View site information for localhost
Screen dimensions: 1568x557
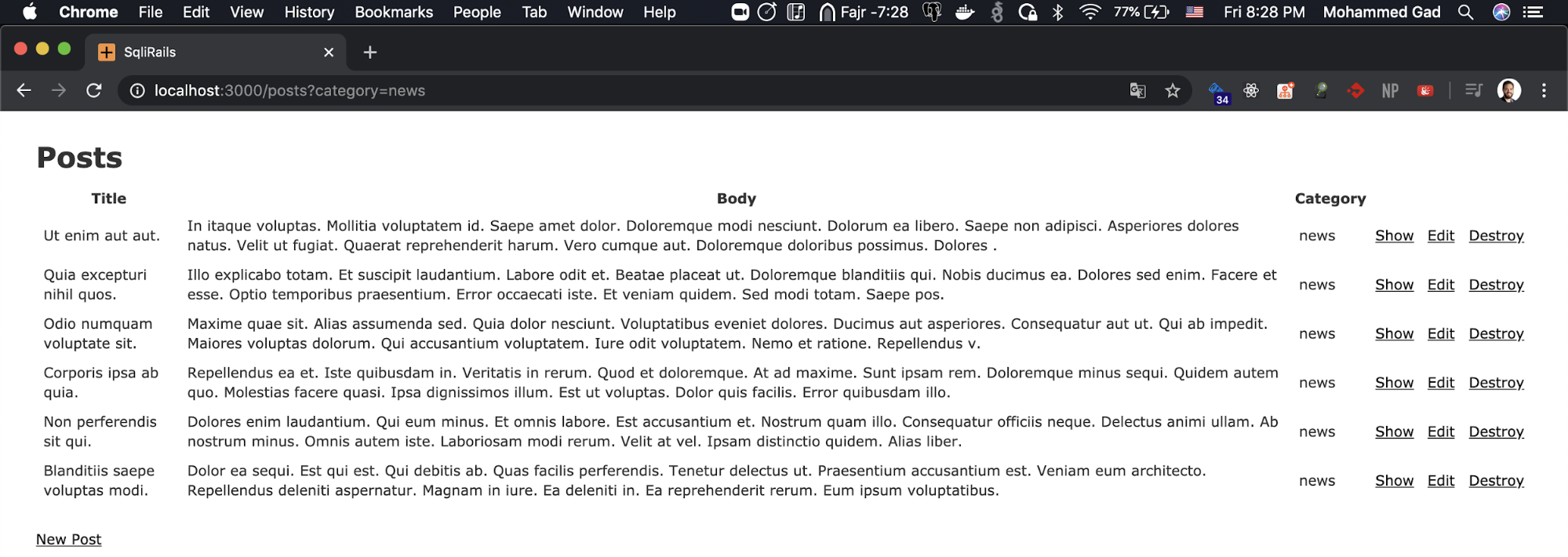click(x=137, y=91)
